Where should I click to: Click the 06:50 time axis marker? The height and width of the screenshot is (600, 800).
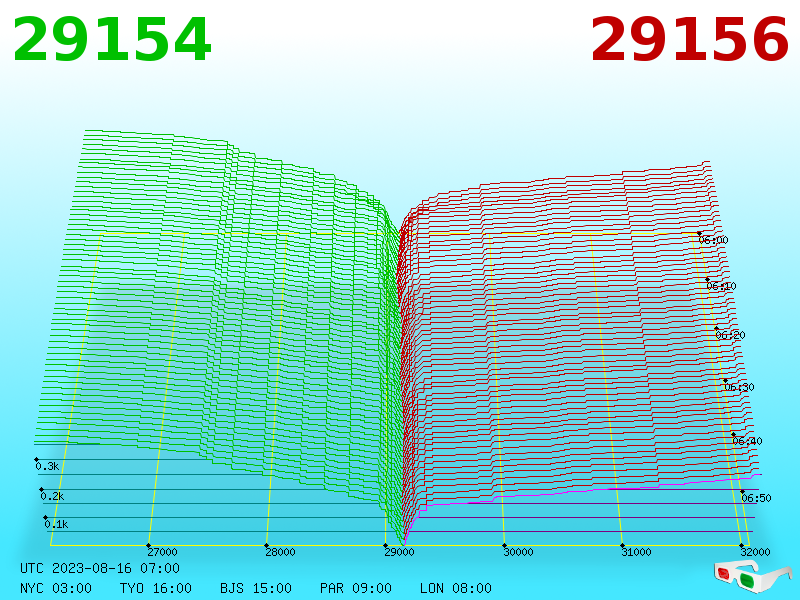tap(756, 498)
